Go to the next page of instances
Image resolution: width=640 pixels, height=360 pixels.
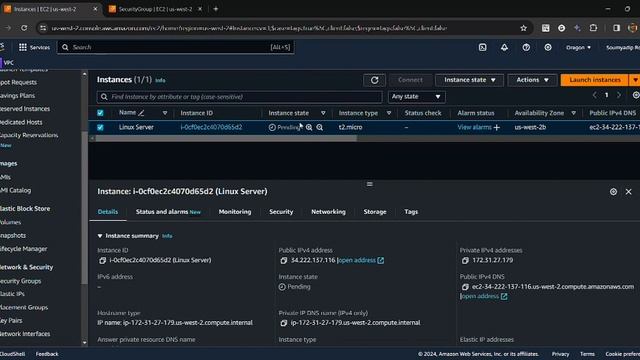[x=619, y=95]
